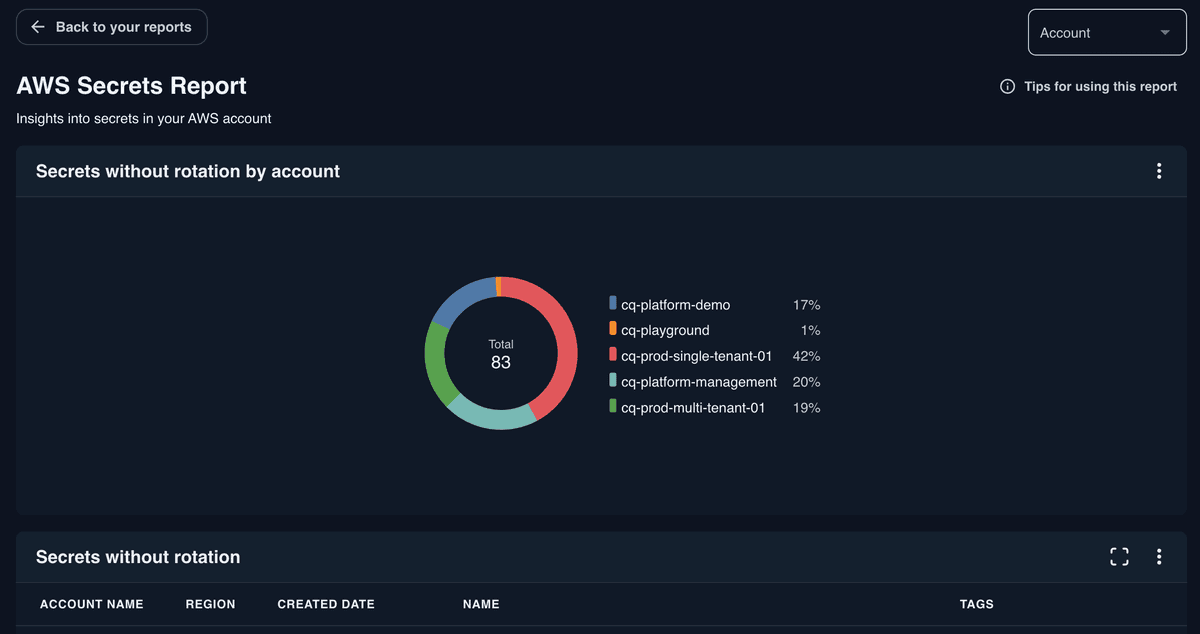Click the REGION column header

pos(210,604)
